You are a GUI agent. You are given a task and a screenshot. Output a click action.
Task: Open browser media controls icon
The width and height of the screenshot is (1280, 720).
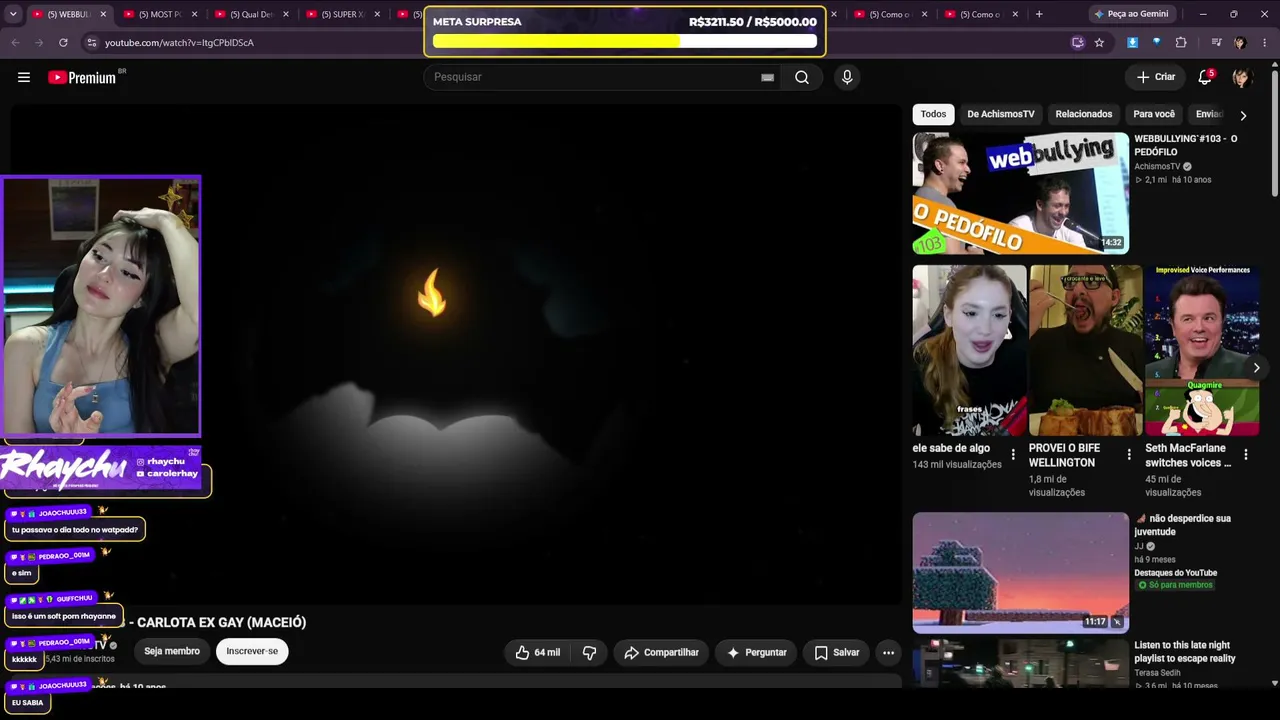1216,43
